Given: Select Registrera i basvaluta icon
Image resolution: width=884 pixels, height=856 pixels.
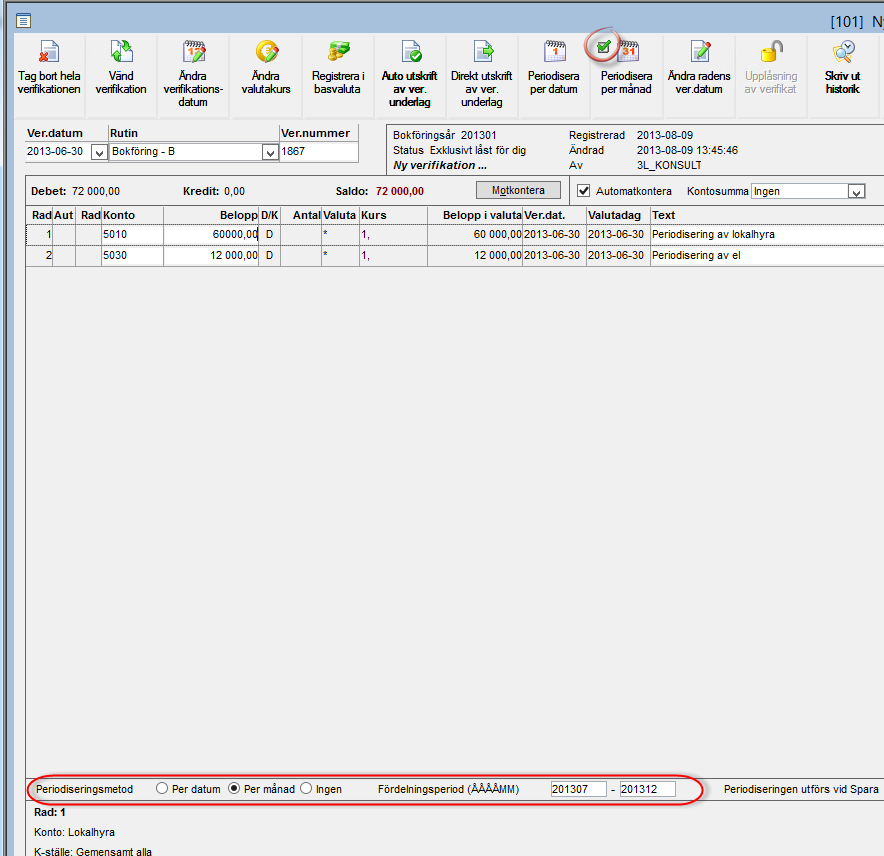Looking at the screenshot, I should coord(338,52).
